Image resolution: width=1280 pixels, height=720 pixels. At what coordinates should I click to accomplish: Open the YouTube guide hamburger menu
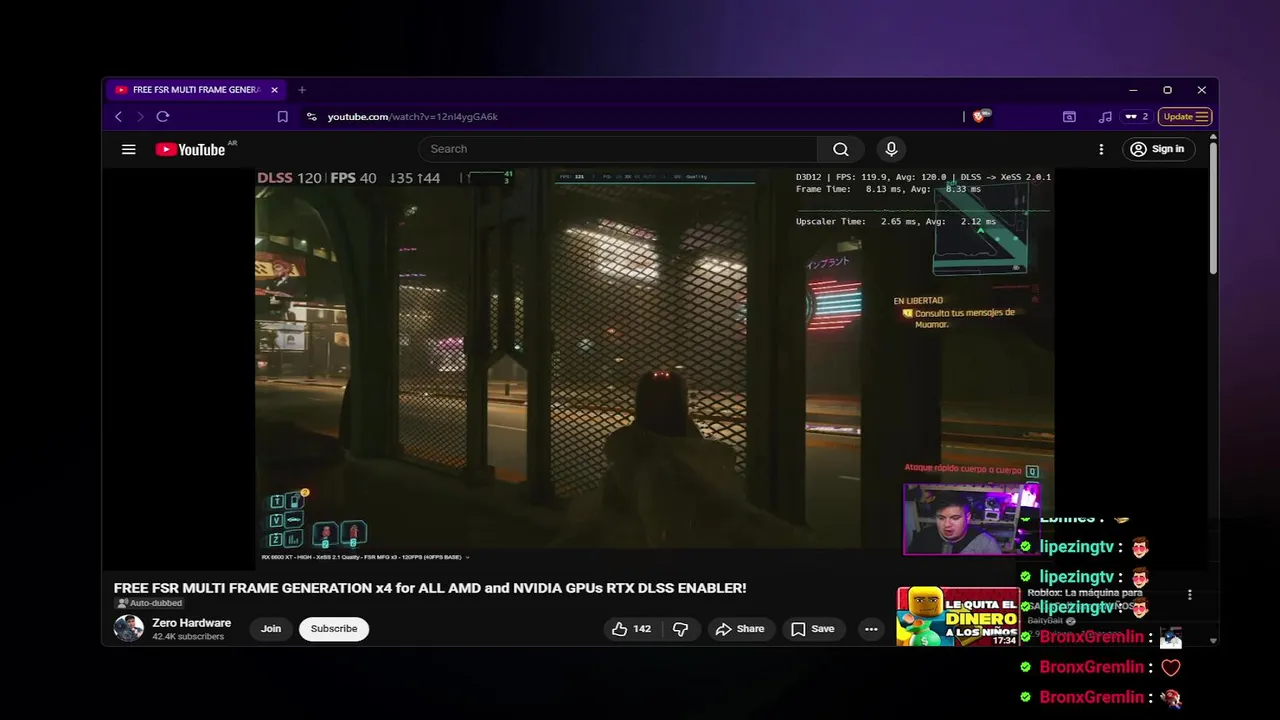click(x=128, y=149)
